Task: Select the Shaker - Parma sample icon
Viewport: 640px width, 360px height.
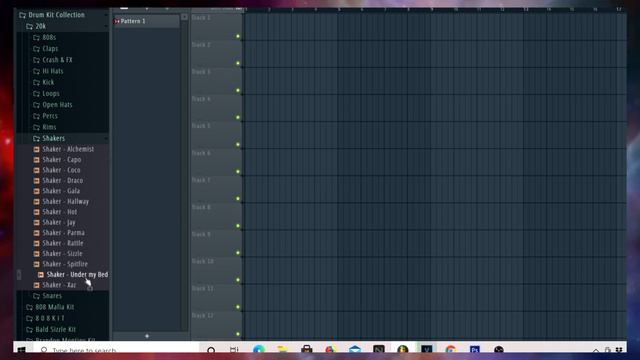Action: (x=37, y=233)
